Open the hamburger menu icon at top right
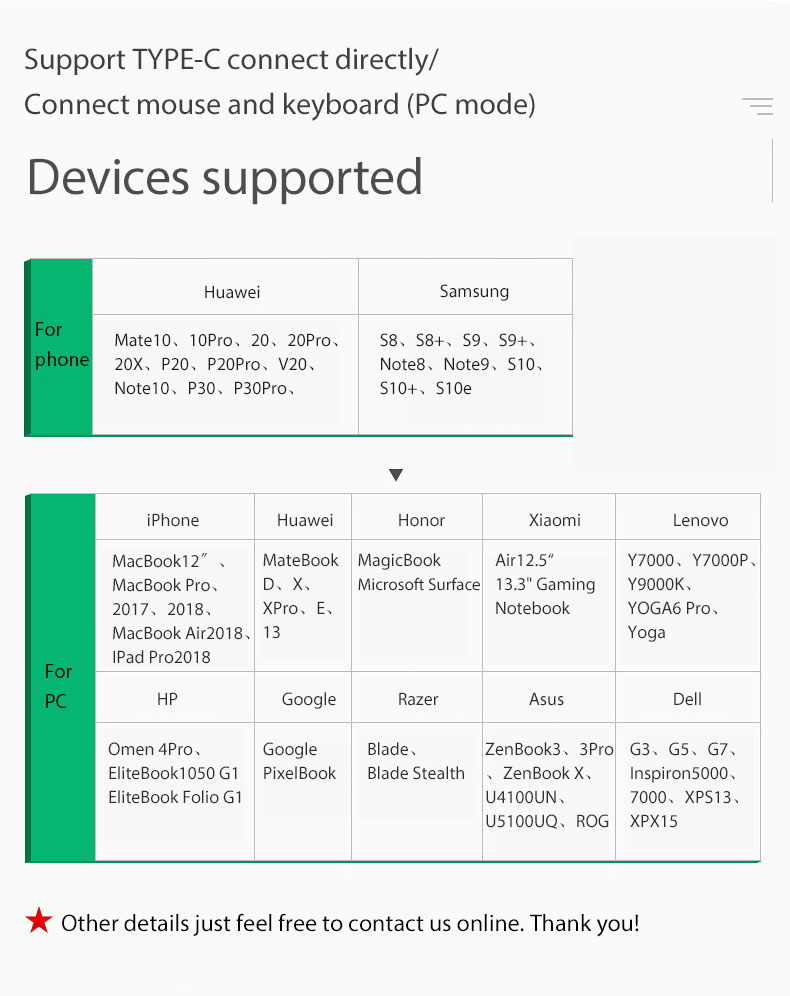 [x=757, y=106]
